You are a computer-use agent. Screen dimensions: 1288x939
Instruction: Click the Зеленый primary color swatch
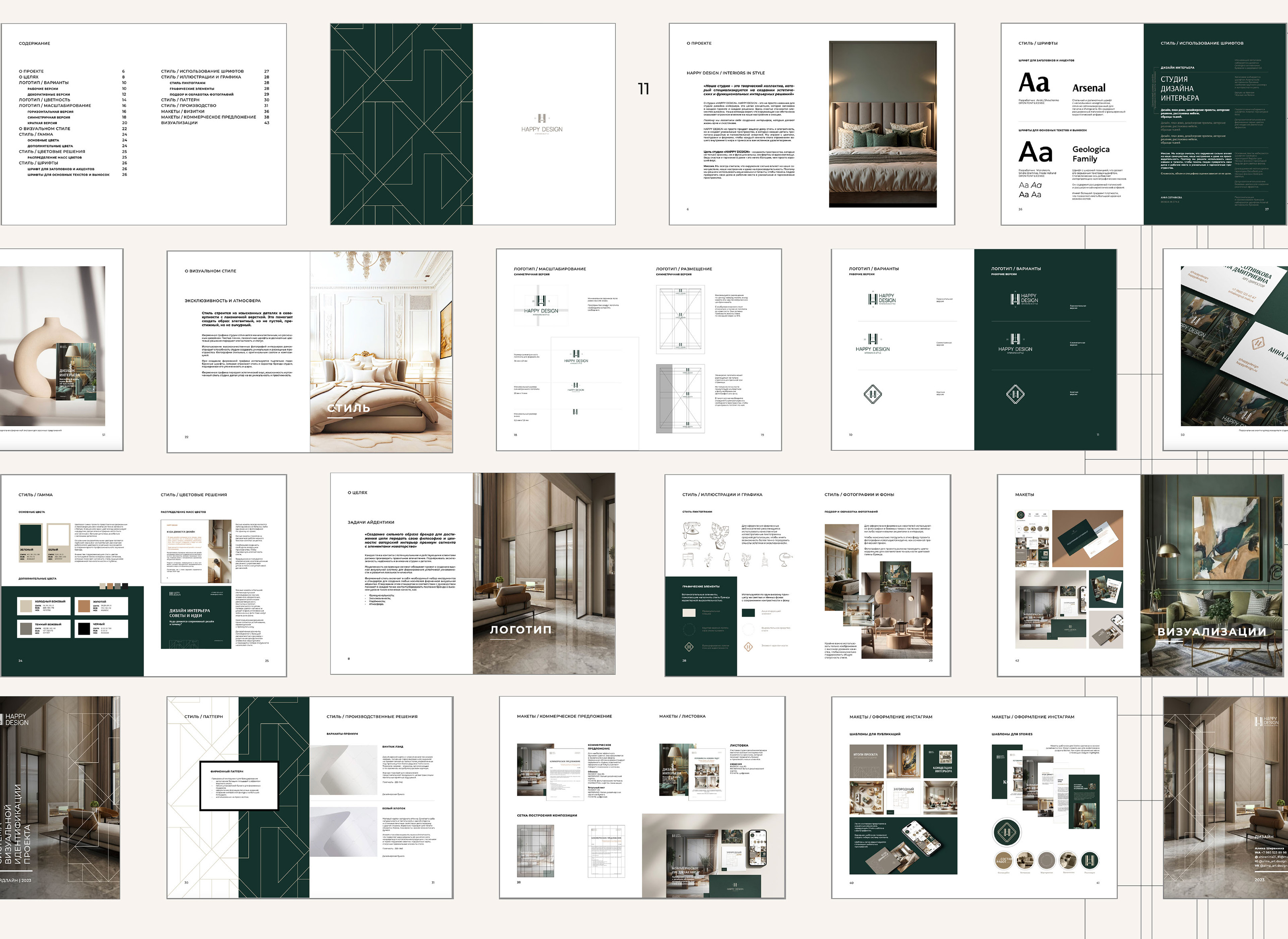pyautogui.click(x=31, y=536)
